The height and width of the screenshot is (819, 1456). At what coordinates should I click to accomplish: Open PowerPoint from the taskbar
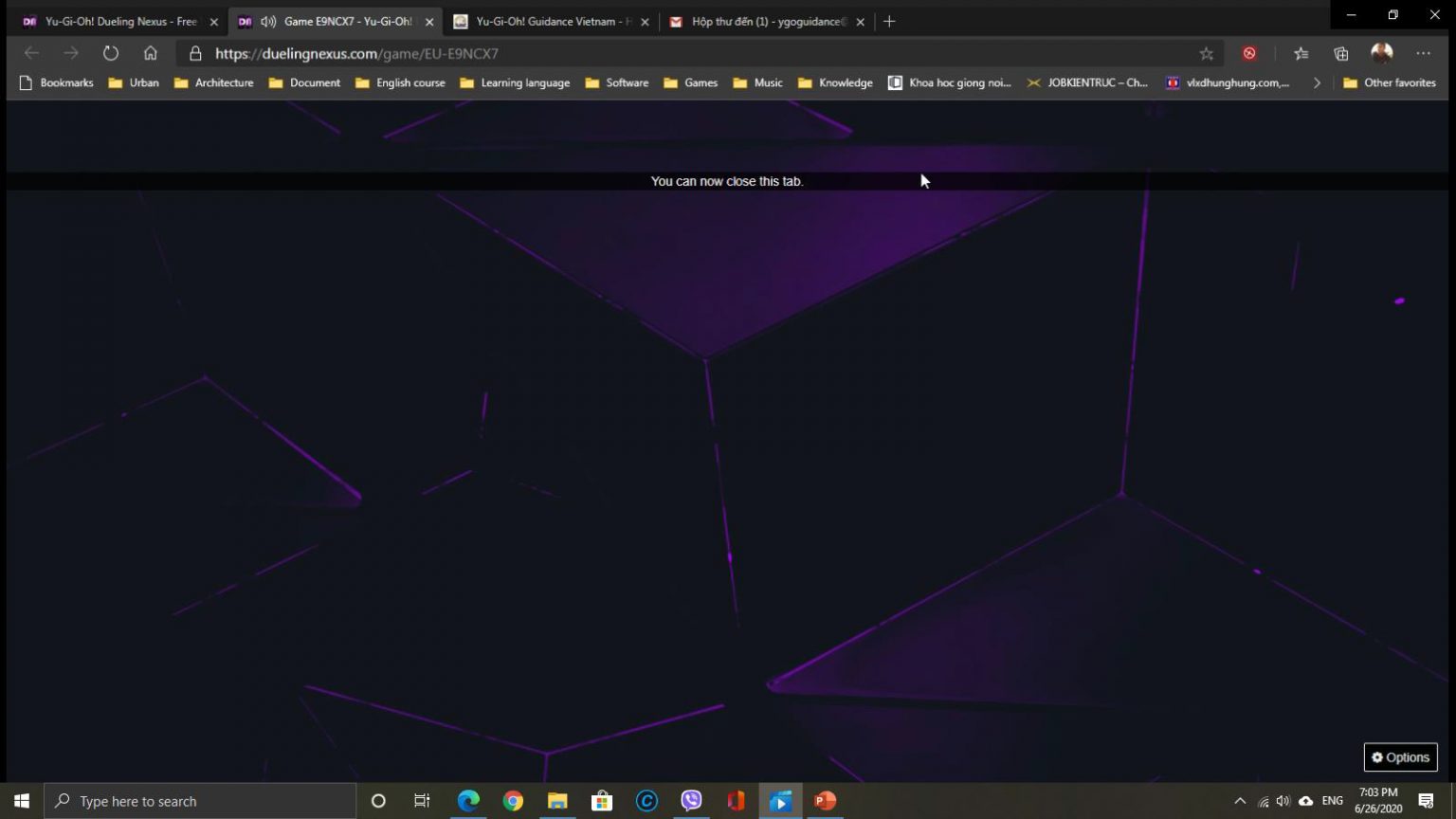(824, 801)
